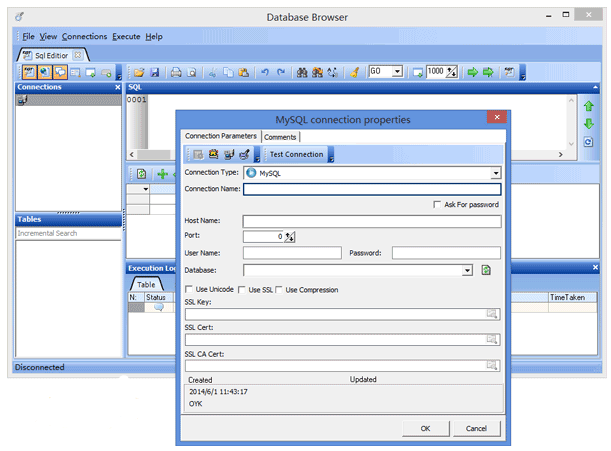Open the GO delimiter dropdown in toolbar
Image resolution: width=611 pixels, height=451 pixels.
(398, 72)
